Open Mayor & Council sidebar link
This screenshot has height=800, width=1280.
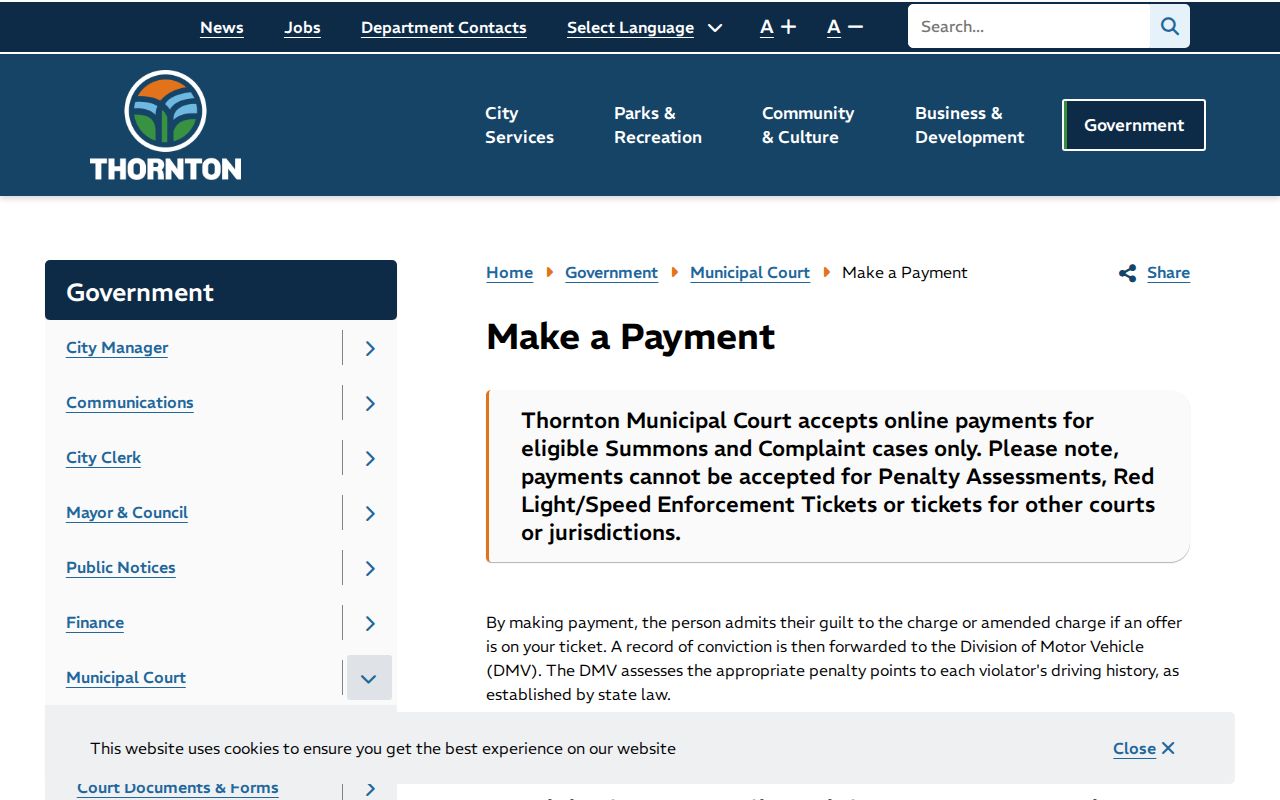coord(127,513)
